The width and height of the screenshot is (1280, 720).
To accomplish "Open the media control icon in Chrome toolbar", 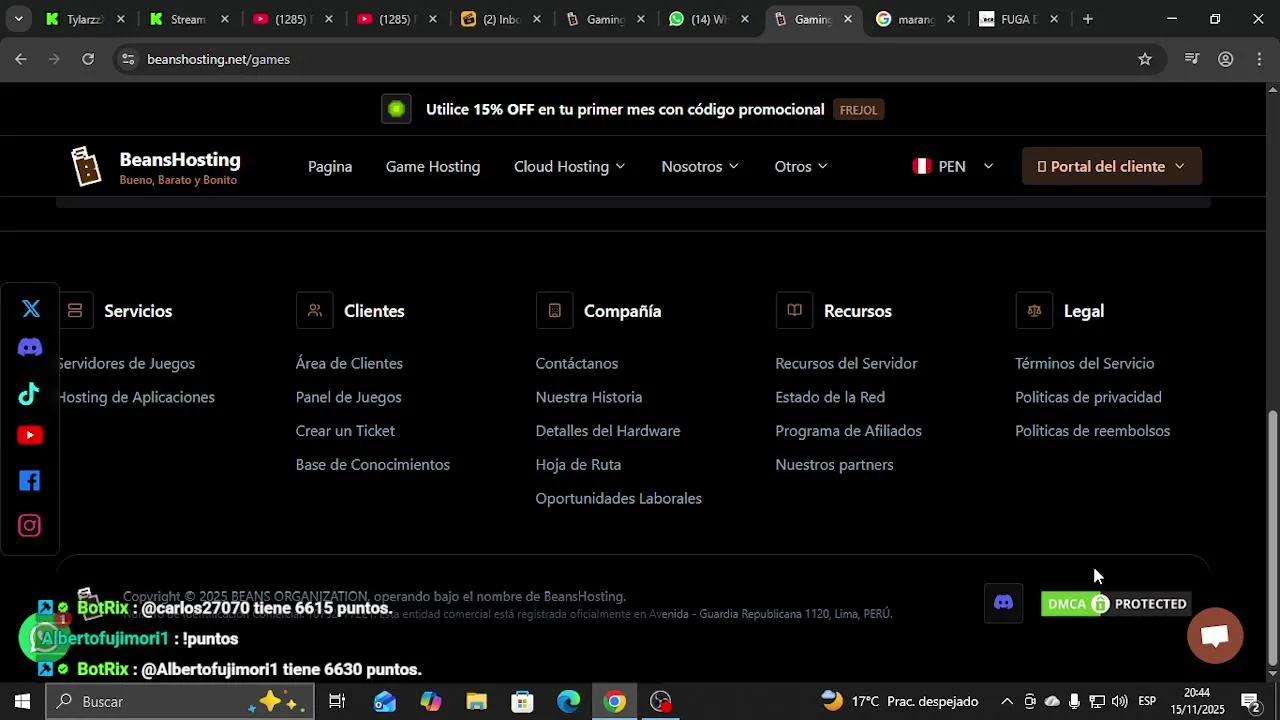I will coord(1191,59).
